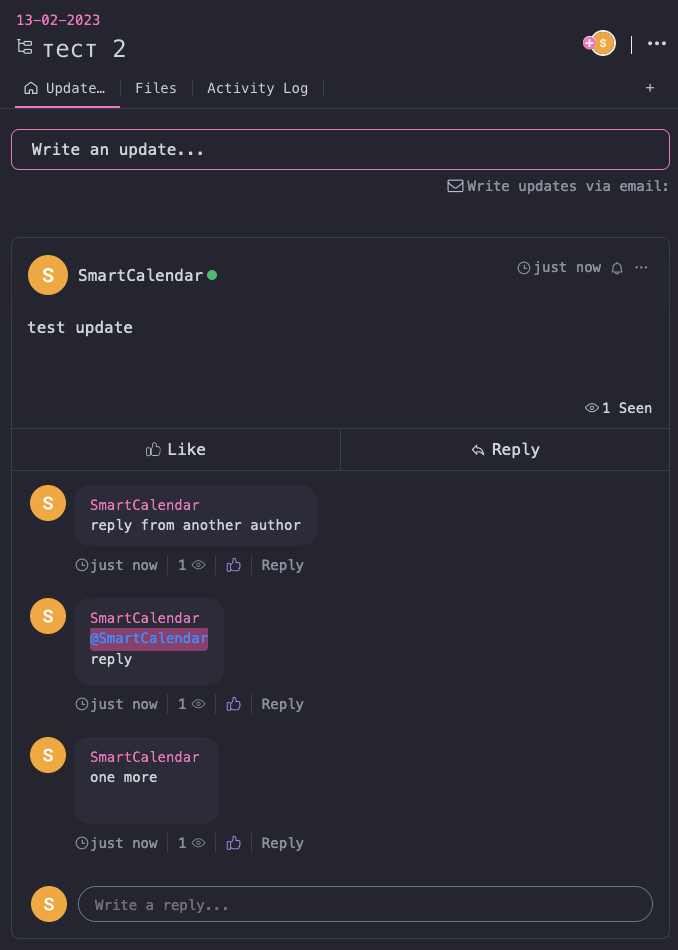Click thumbs-up under the 'one more' reply
This screenshot has width=678, height=950.
[233, 843]
